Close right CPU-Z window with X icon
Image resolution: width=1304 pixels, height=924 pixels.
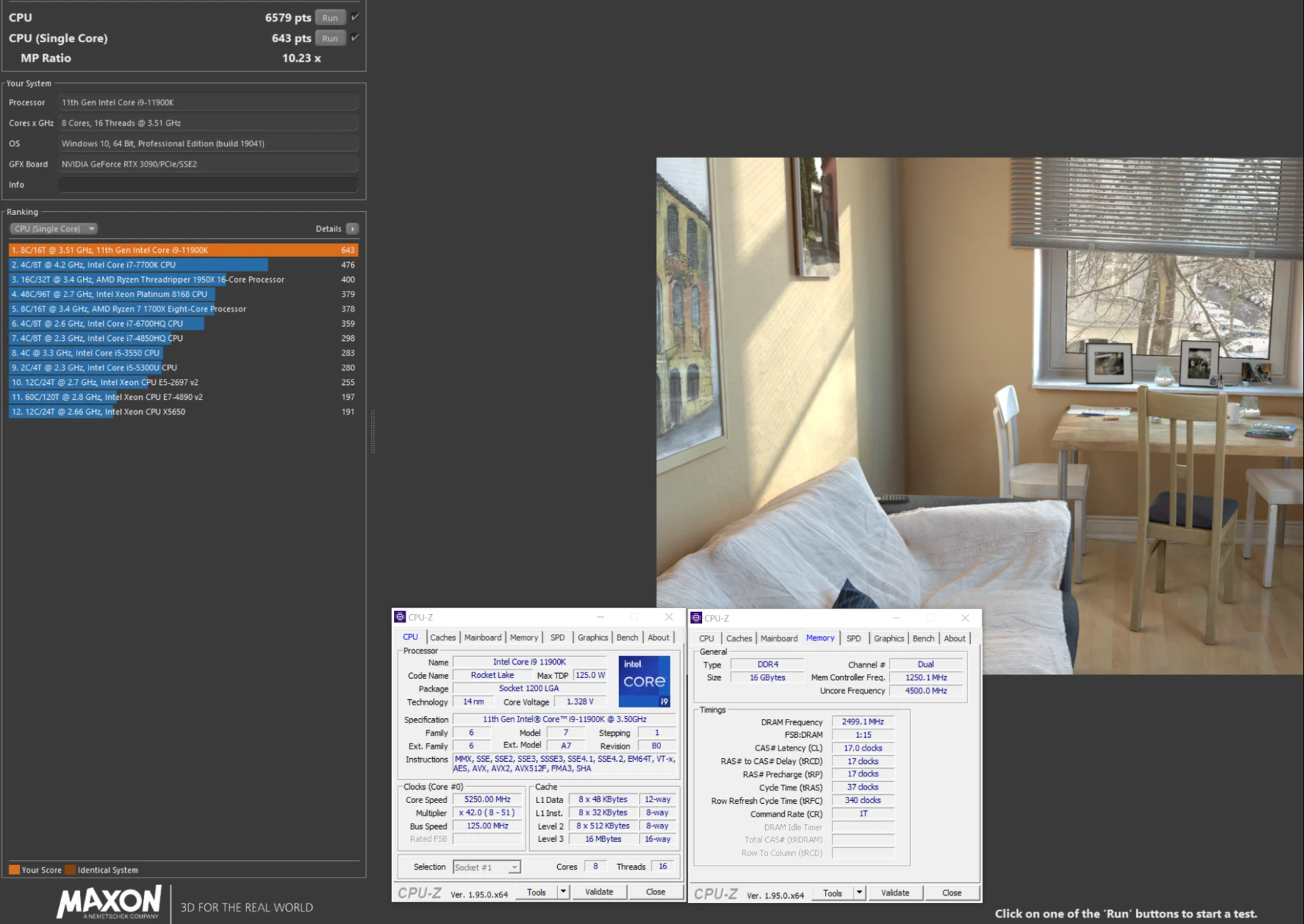(965, 618)
